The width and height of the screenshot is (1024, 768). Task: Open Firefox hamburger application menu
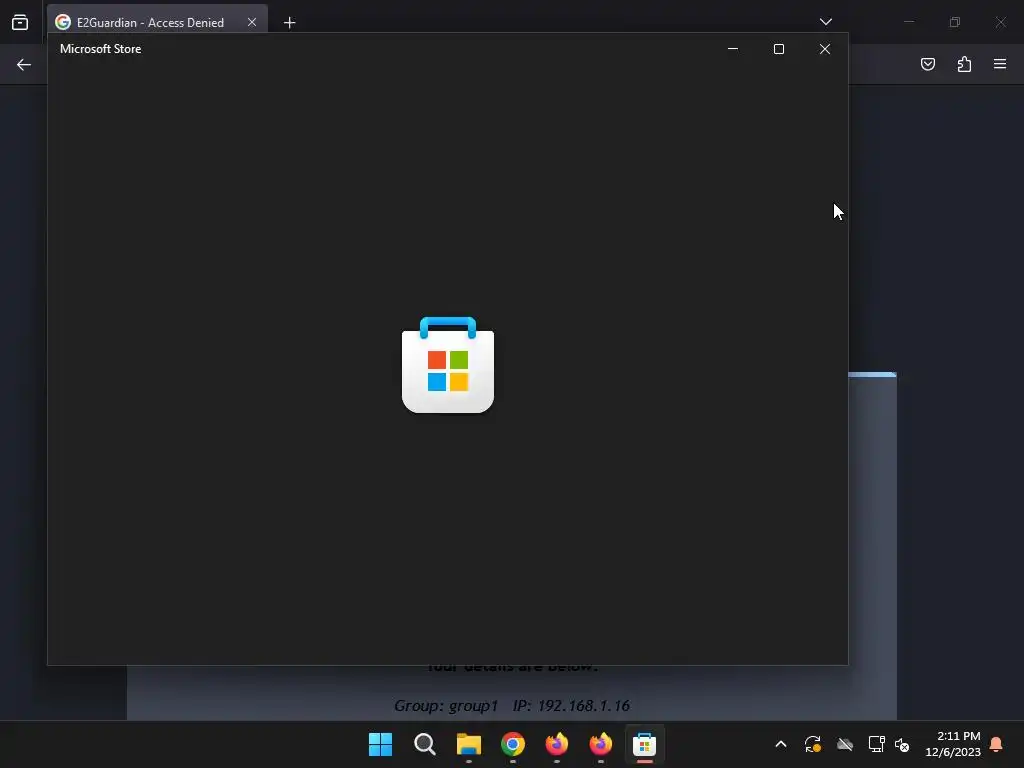coord(1000,64)
